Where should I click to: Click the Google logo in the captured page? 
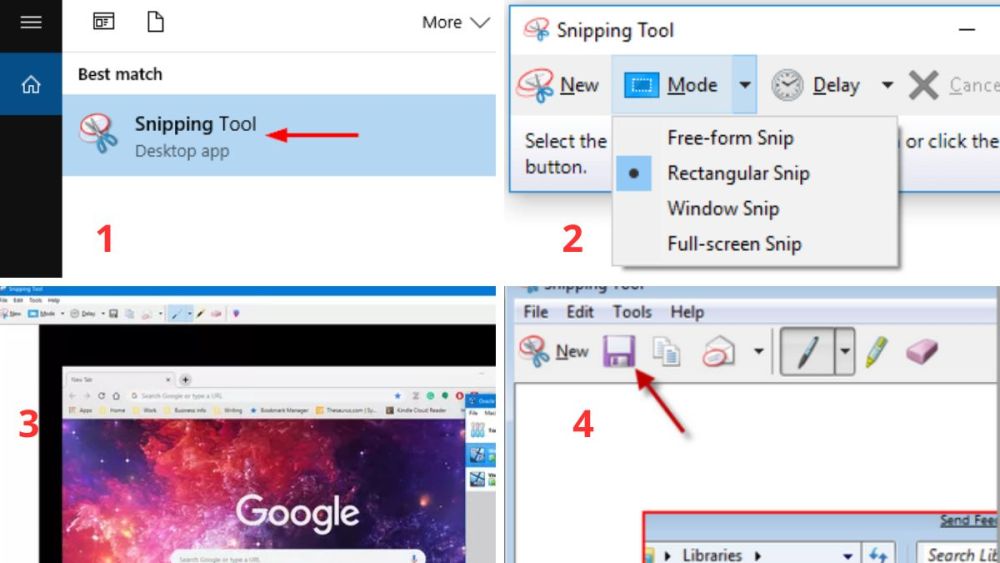coord(297,514)
